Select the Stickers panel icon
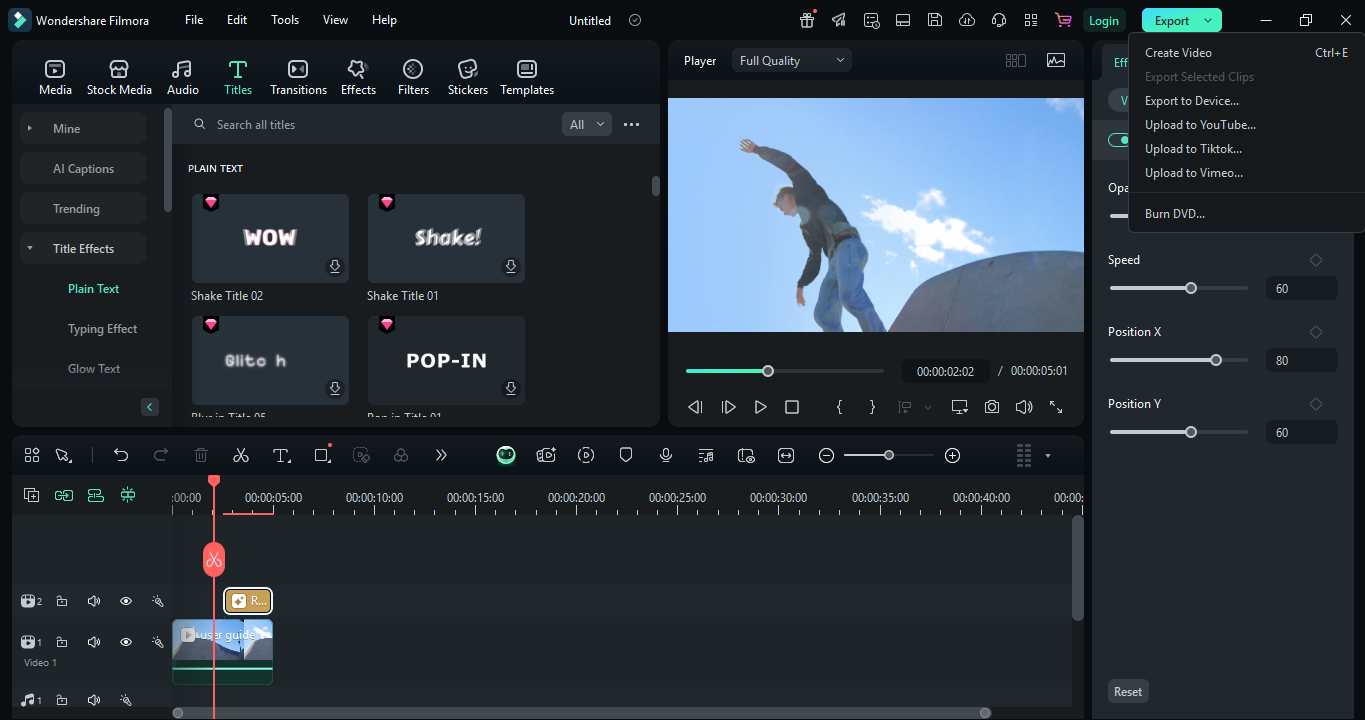The image size is (1365, 720). pos(467,77)
